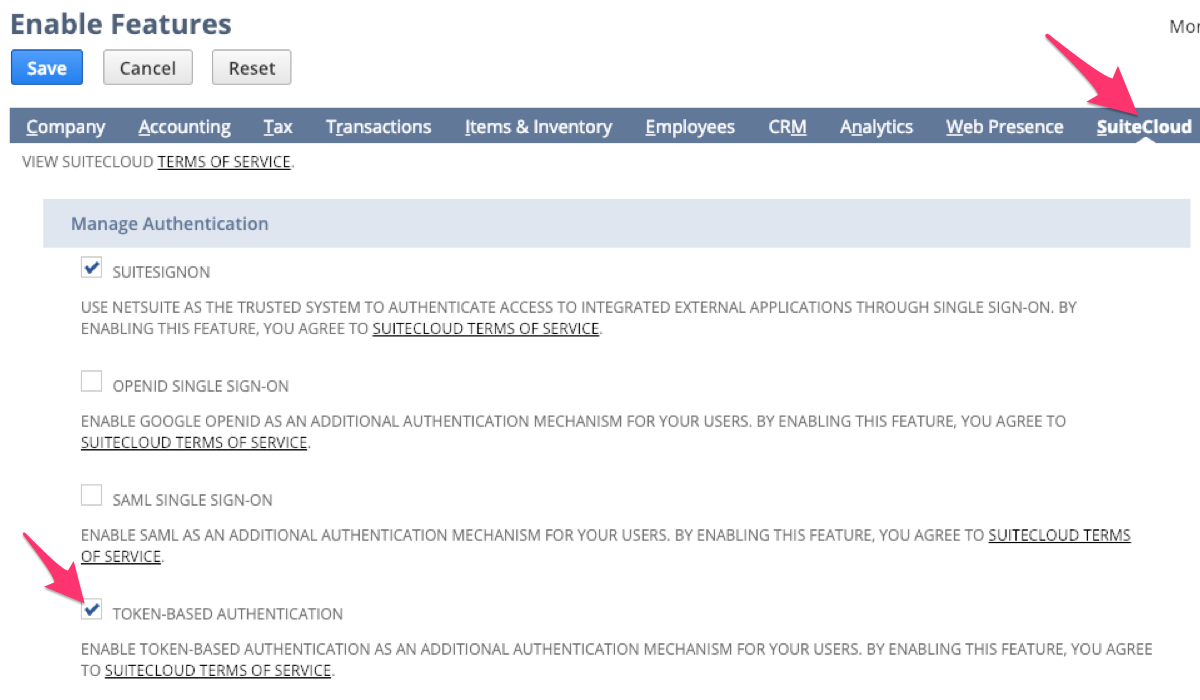
Task: Toggle Token-Based Authentication checkbox
Action: [x=91, y=609]
